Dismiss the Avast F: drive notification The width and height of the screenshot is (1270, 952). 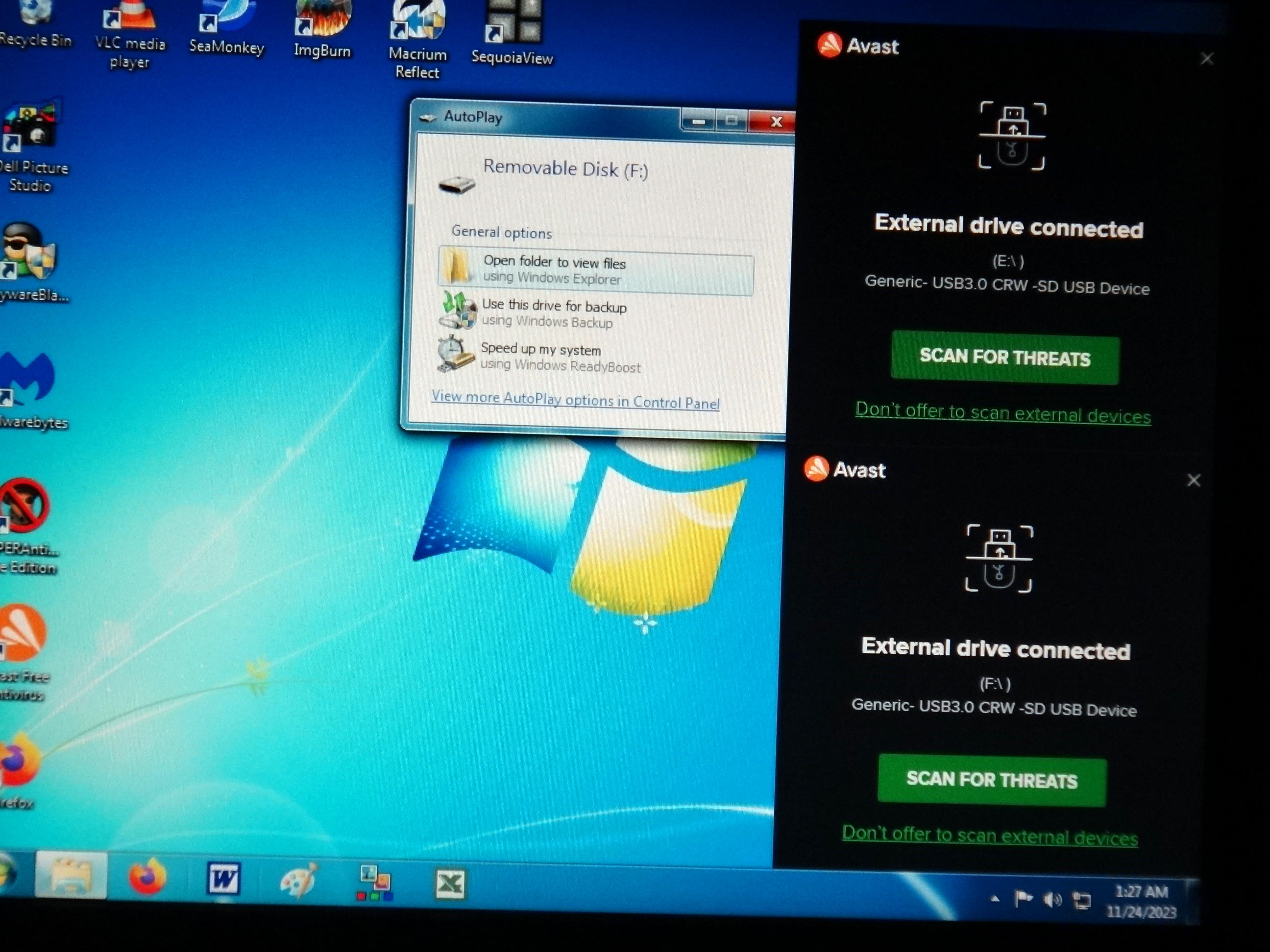click(1194, 480)
